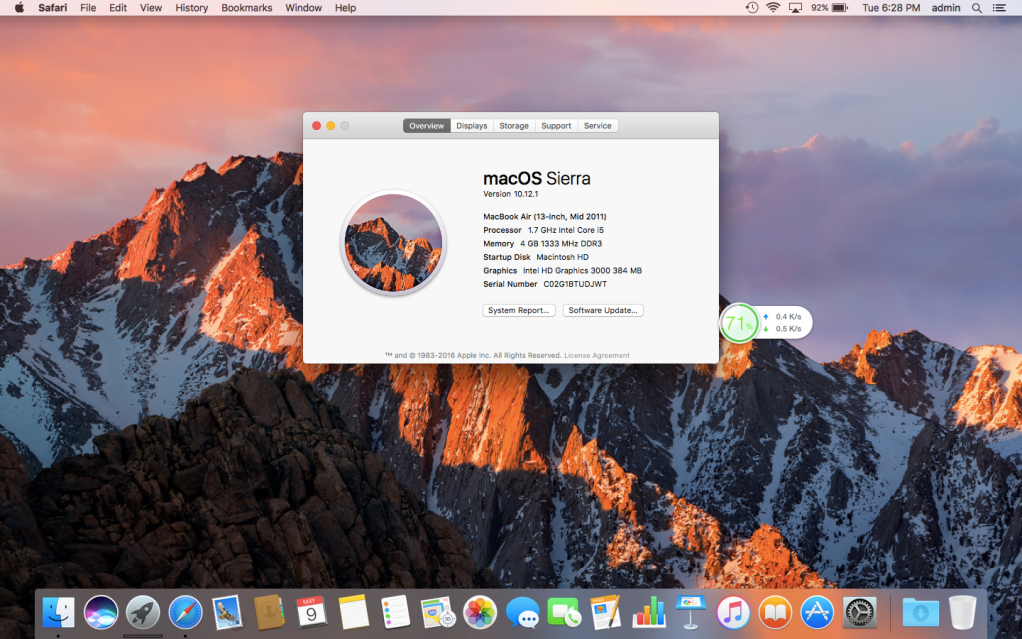The image size is (1022, 639).
Task: Open Notification Center icon
Action: pyautogui.click(x=999, y=8)
